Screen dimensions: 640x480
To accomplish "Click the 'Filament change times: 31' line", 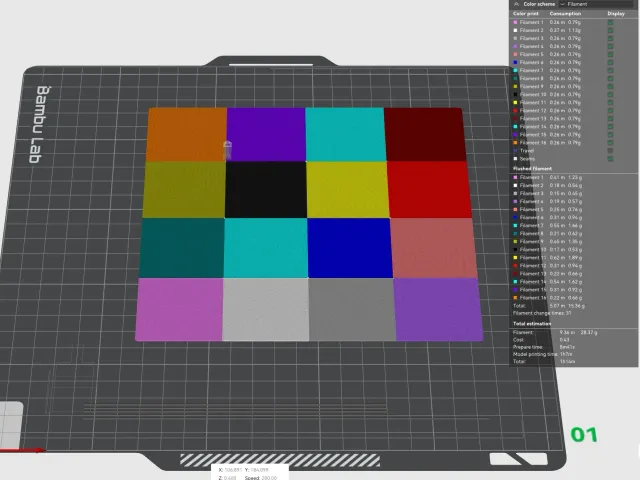I will tap(542, 313).
